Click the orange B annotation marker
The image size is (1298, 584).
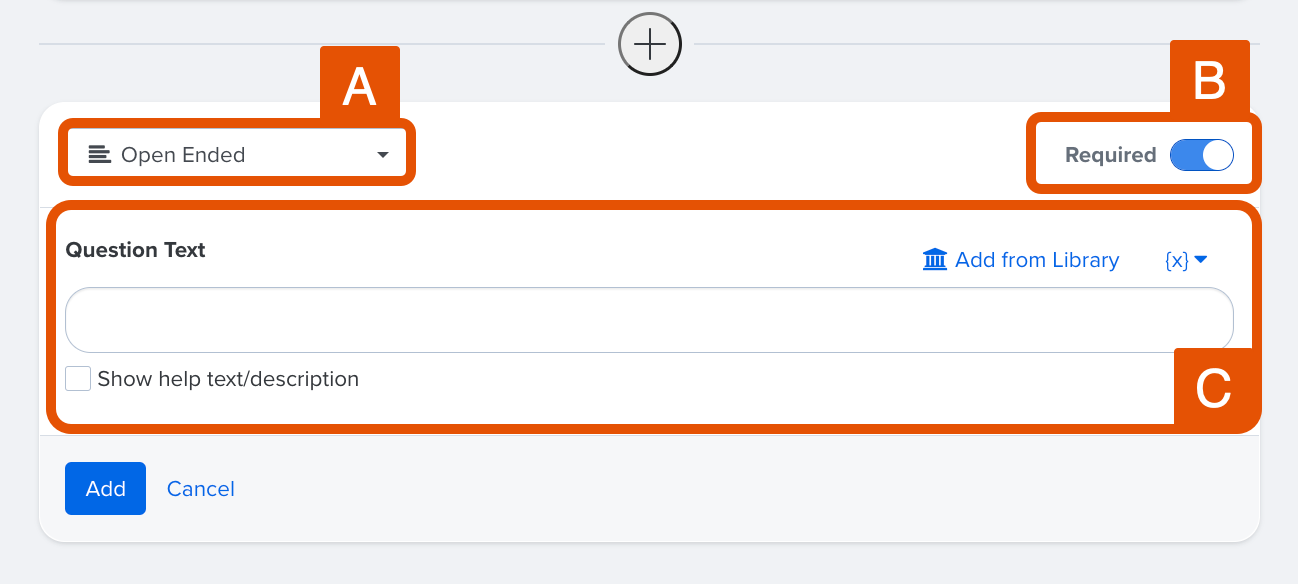1209,80
